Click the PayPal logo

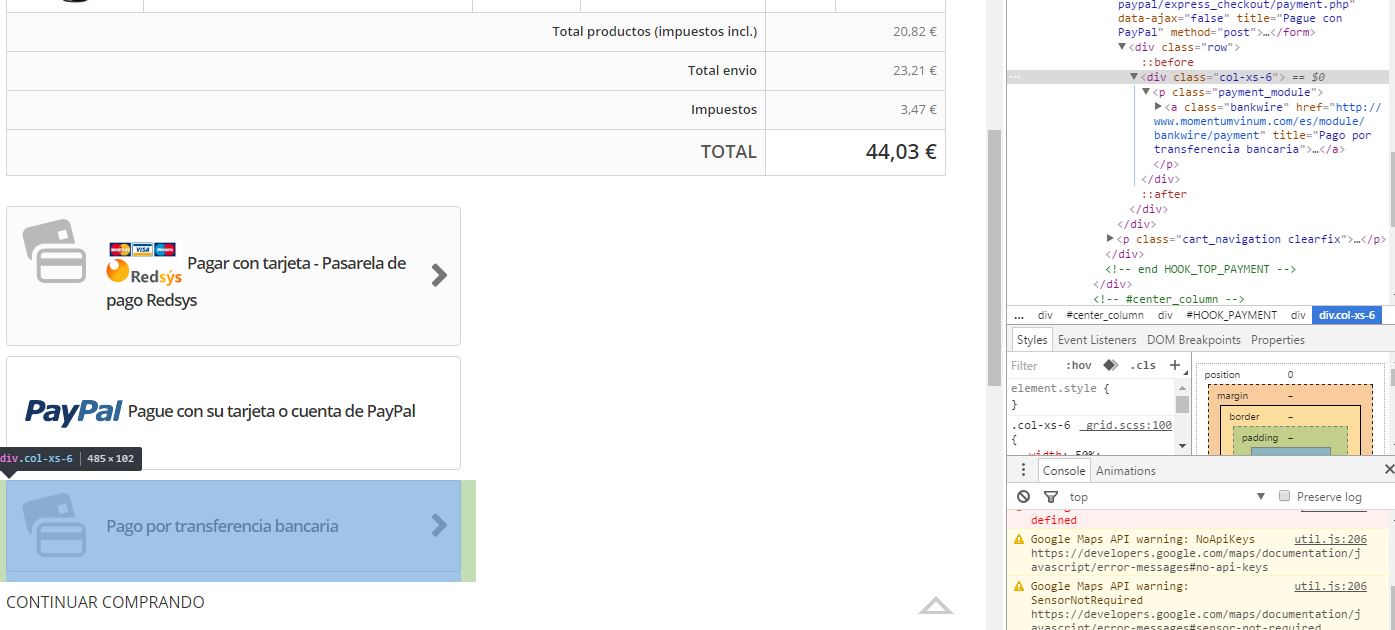73,411
